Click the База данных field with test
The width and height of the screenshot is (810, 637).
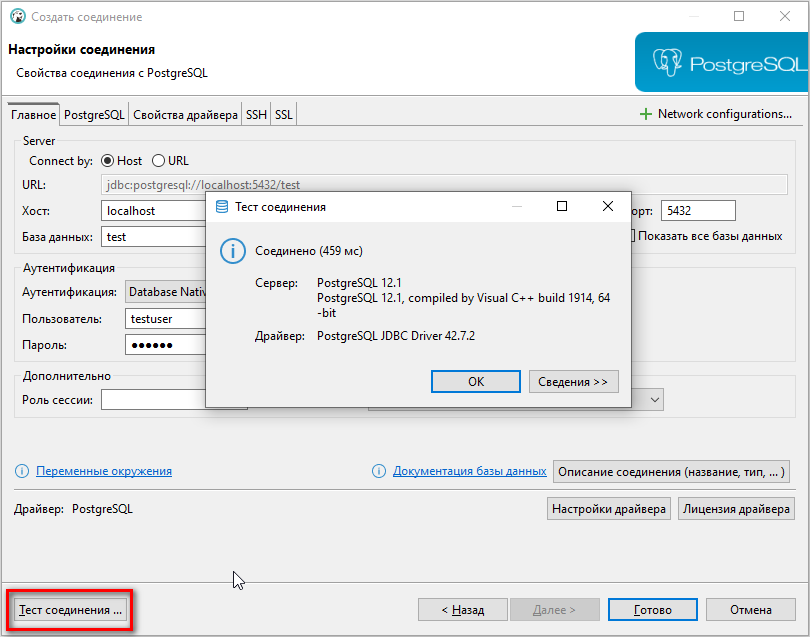pos(153,237)
